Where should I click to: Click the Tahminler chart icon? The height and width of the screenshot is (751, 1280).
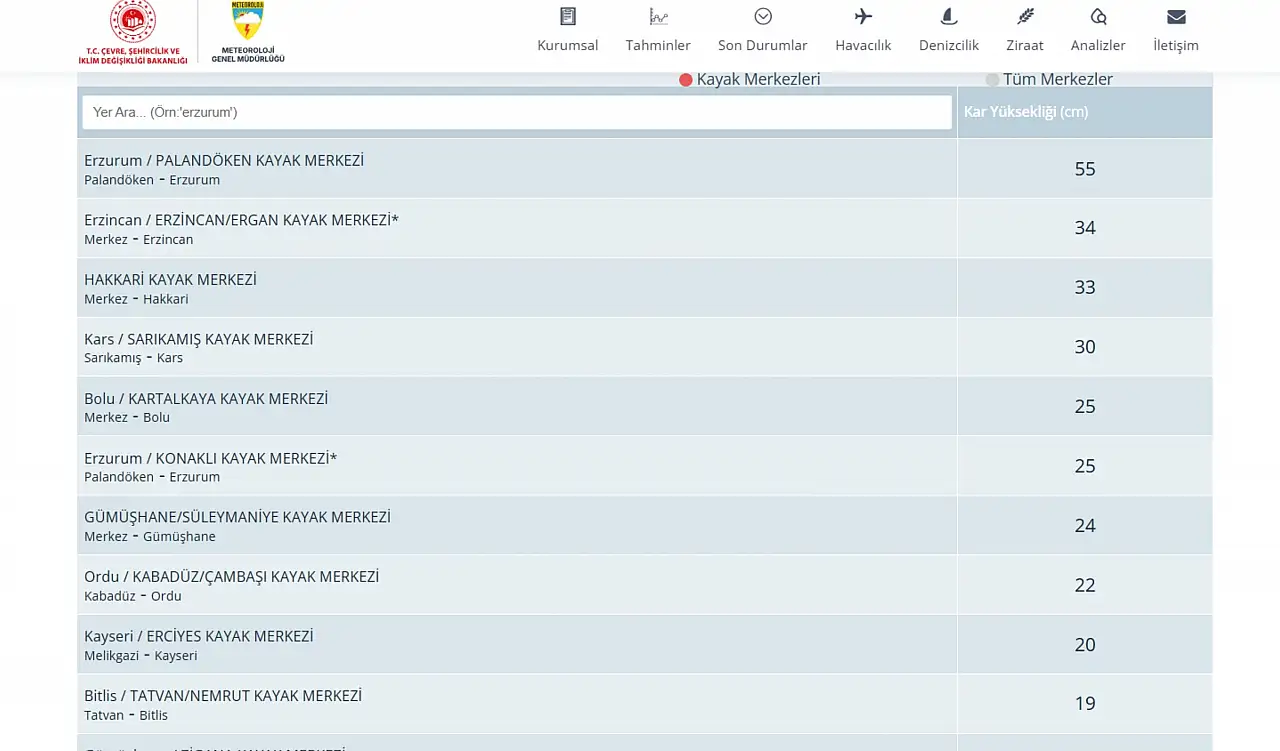[658, 16]
